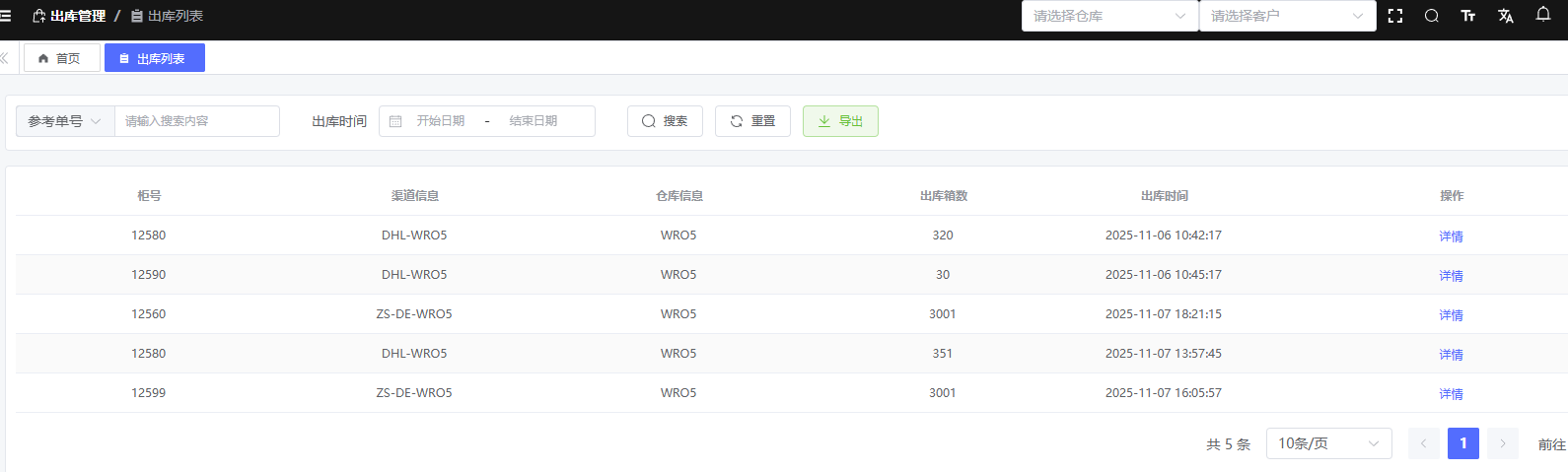Click page number 1 in pagination
Image resolution: width=1568 pixels, height=472 pixels.
[x=1462, y=443]
